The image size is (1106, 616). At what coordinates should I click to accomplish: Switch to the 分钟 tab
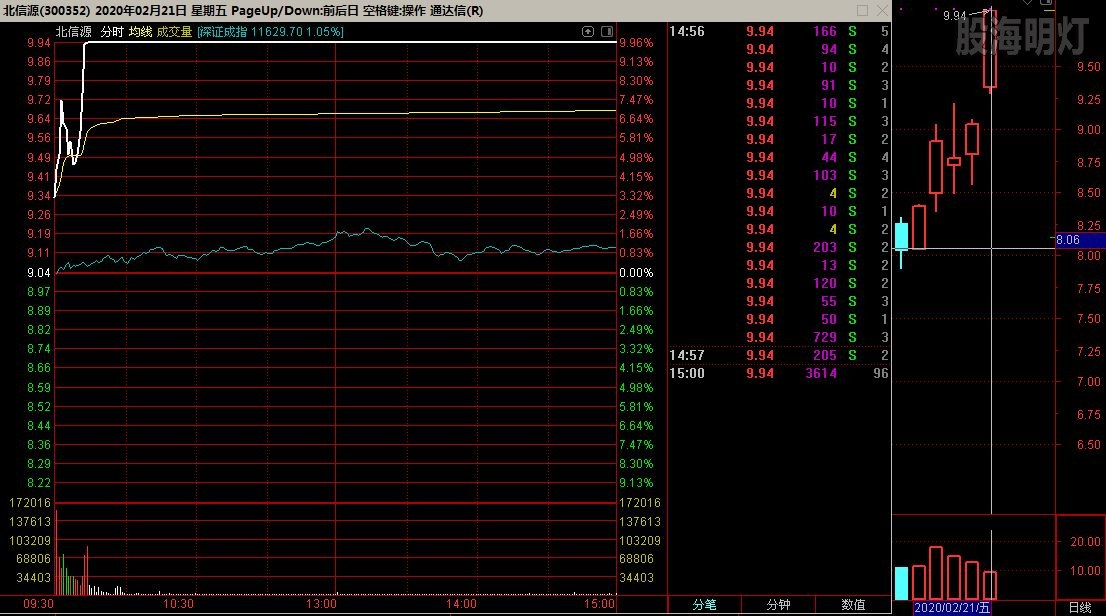[778, 605]
